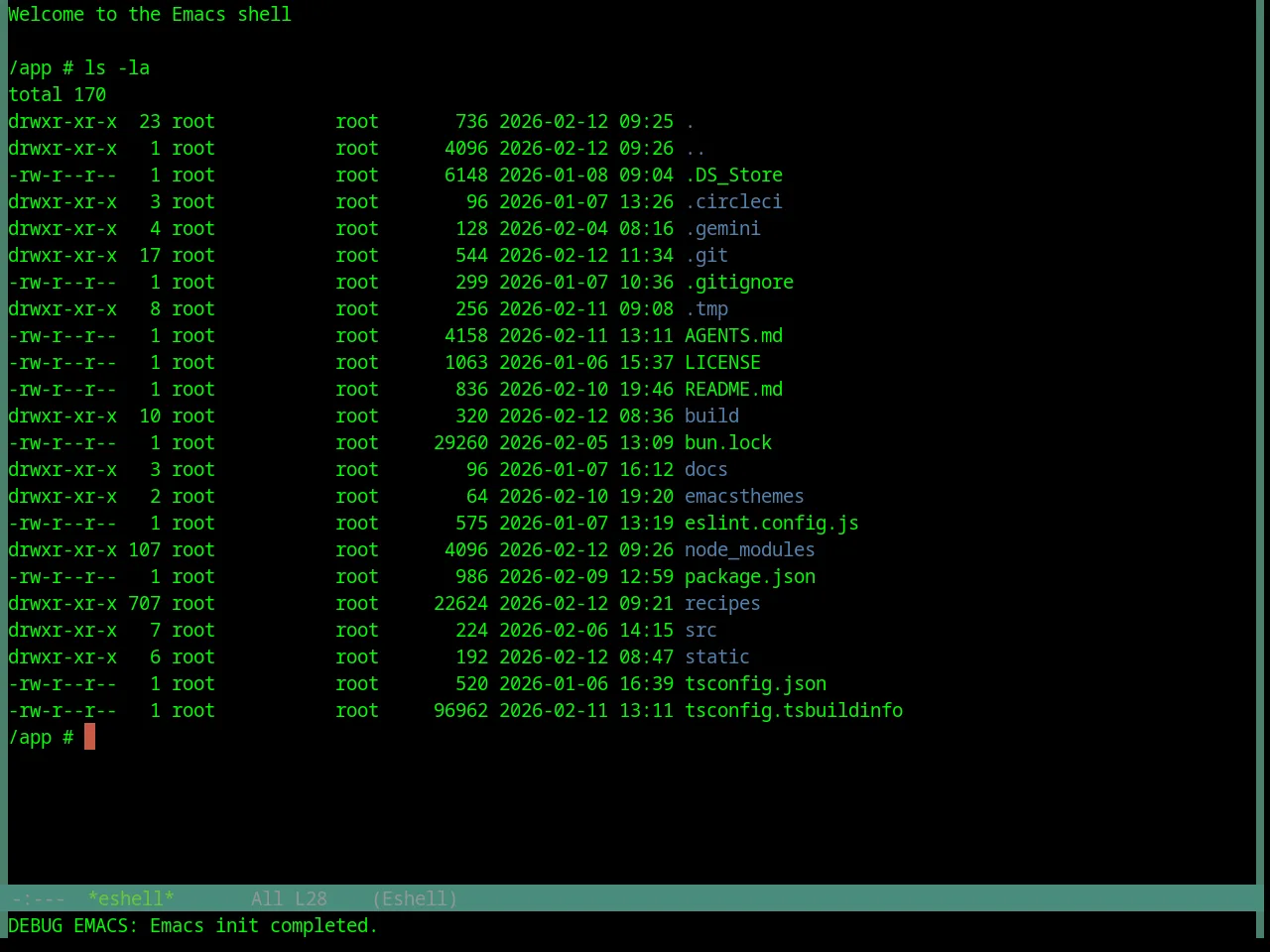Click the permissions string of the LICENSE row
The image size is (1270, 952).
[x=63, y=362]
